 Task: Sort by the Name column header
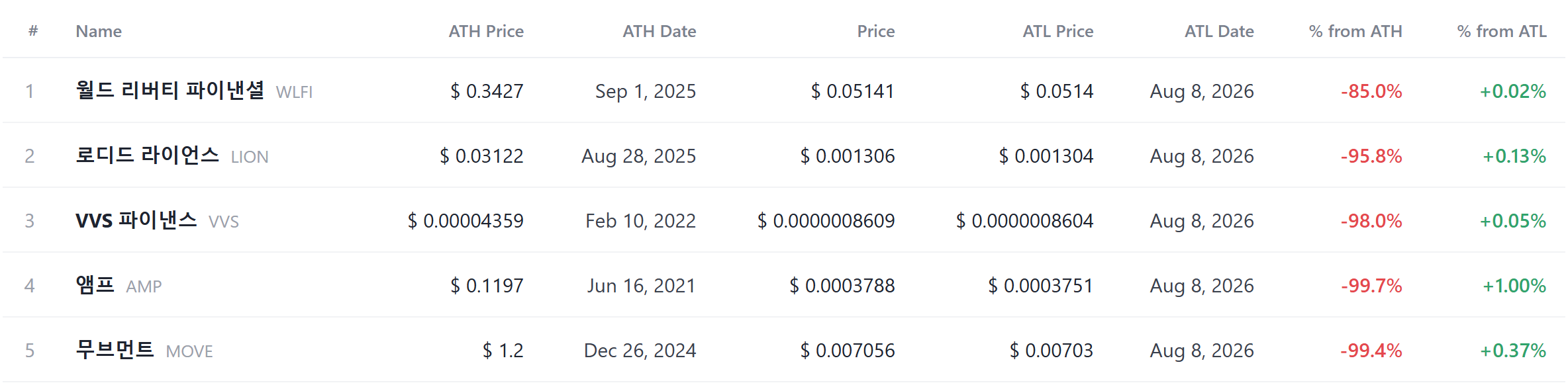(99, 31)
